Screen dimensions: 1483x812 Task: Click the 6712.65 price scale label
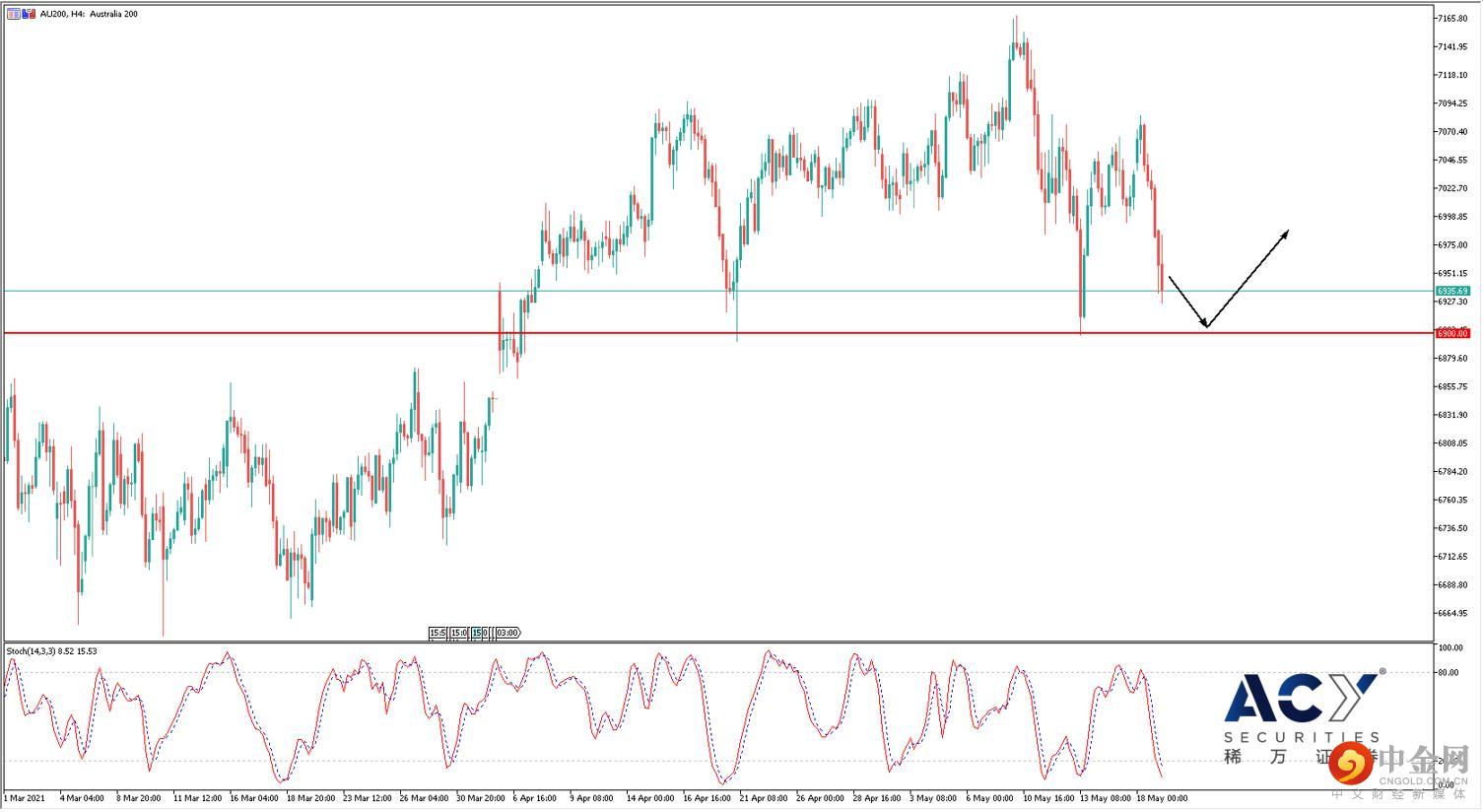coord(1452,557)
